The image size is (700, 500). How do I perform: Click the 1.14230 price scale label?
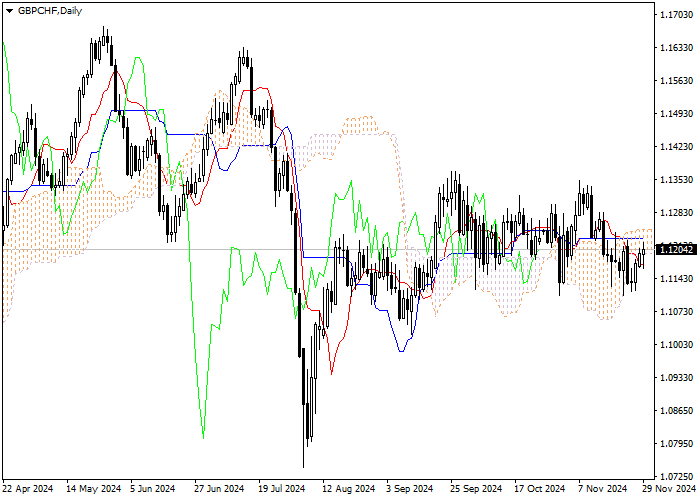coord(676,147)
